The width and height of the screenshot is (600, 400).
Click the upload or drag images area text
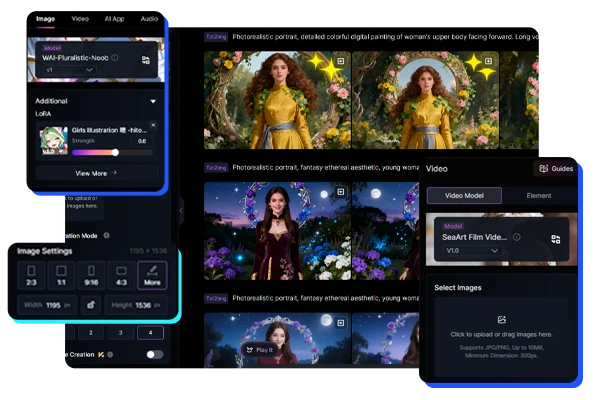click(501, 335)
